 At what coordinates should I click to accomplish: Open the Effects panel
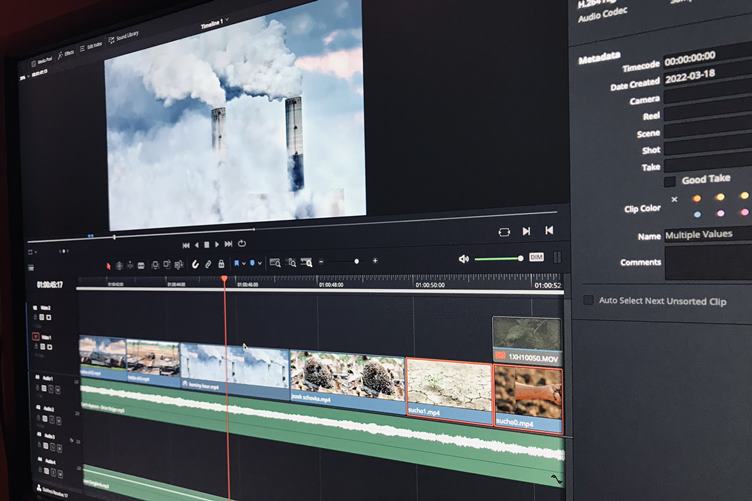pos(66,54)
